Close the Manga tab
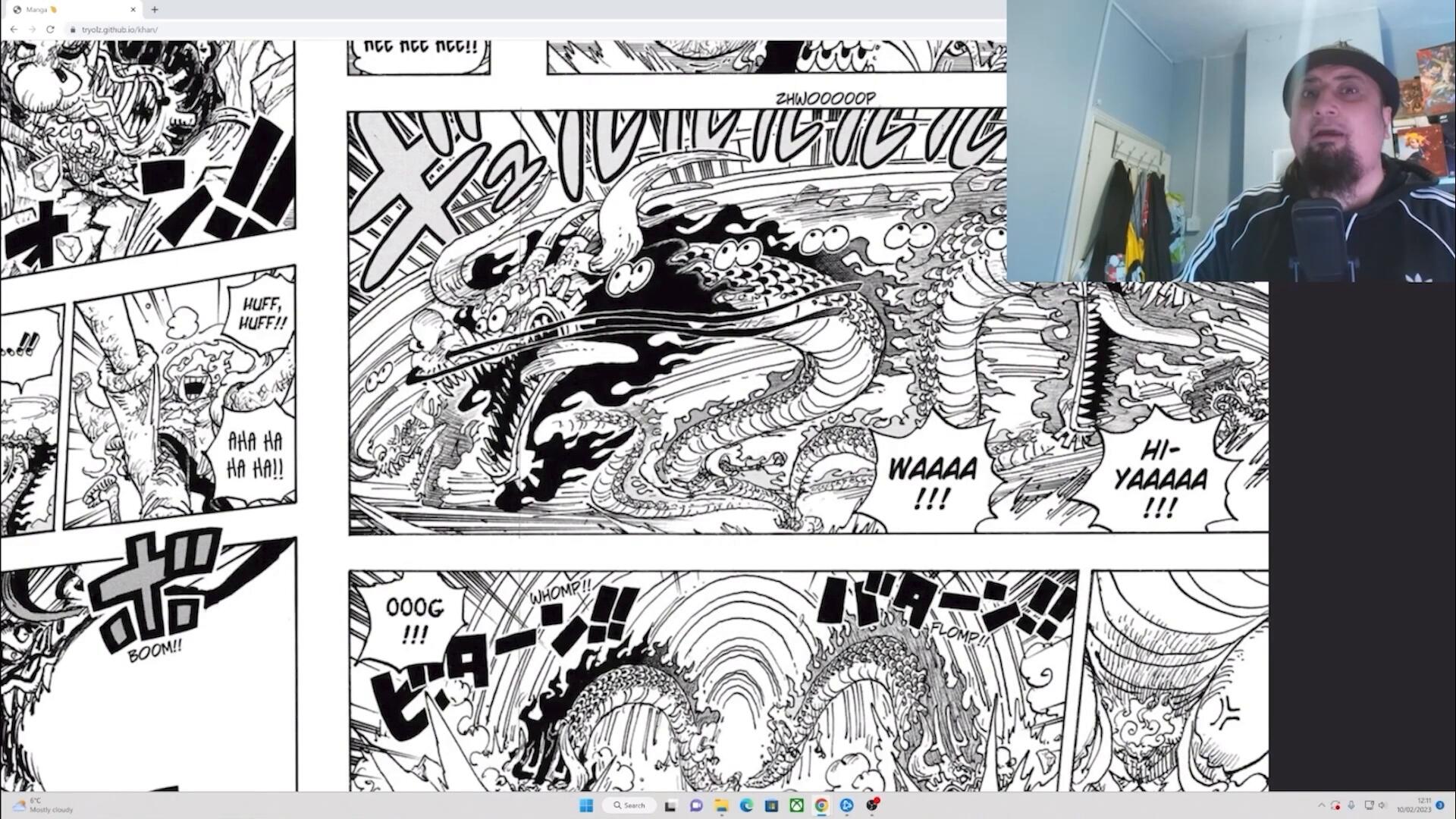The width and height of the screenshot is (1456, 819). pos(133,10)
